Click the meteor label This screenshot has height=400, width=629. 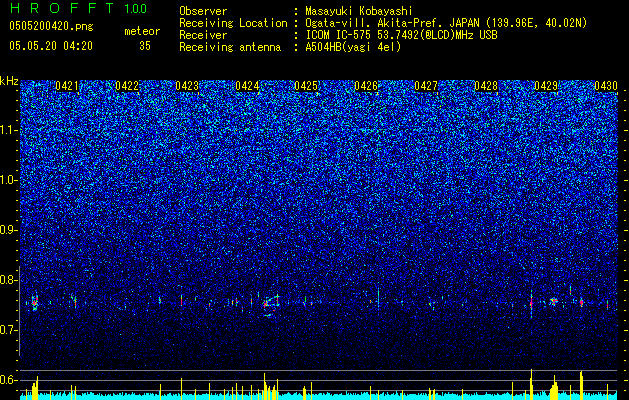coord(142,31)
